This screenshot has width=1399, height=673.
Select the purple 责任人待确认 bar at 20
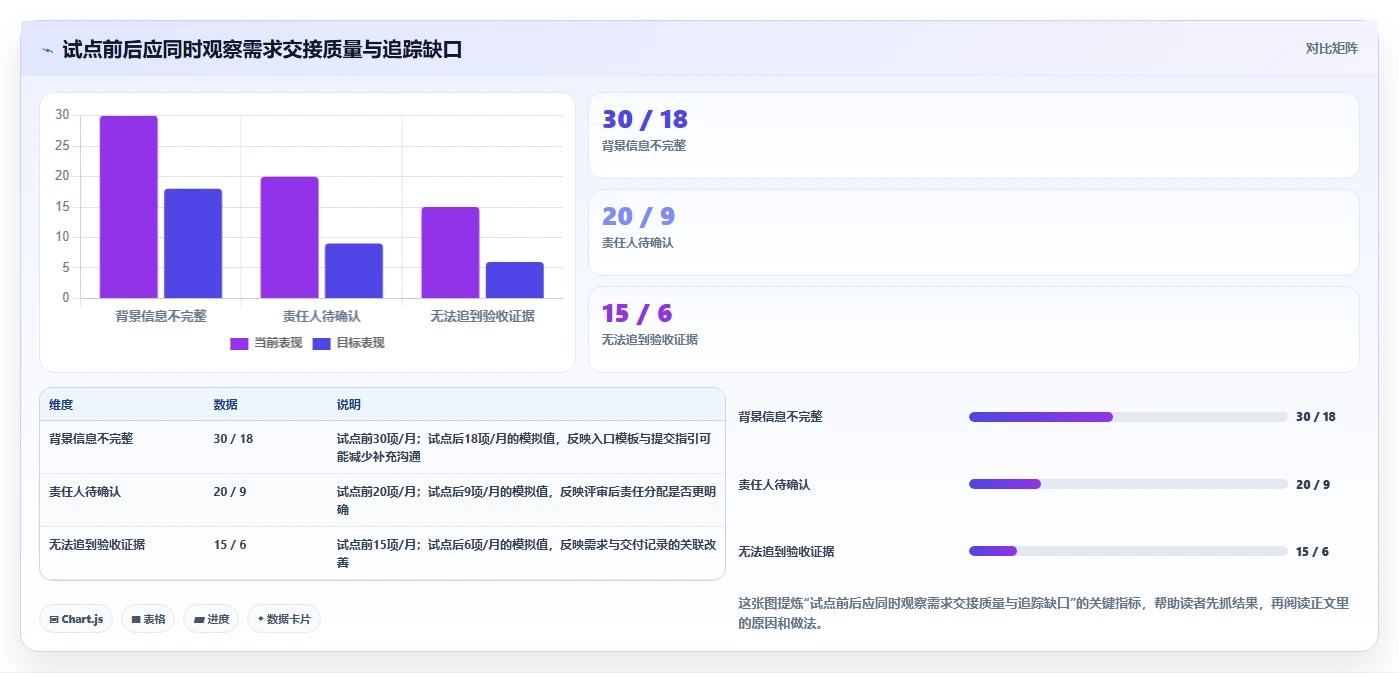tap(289, 237)
